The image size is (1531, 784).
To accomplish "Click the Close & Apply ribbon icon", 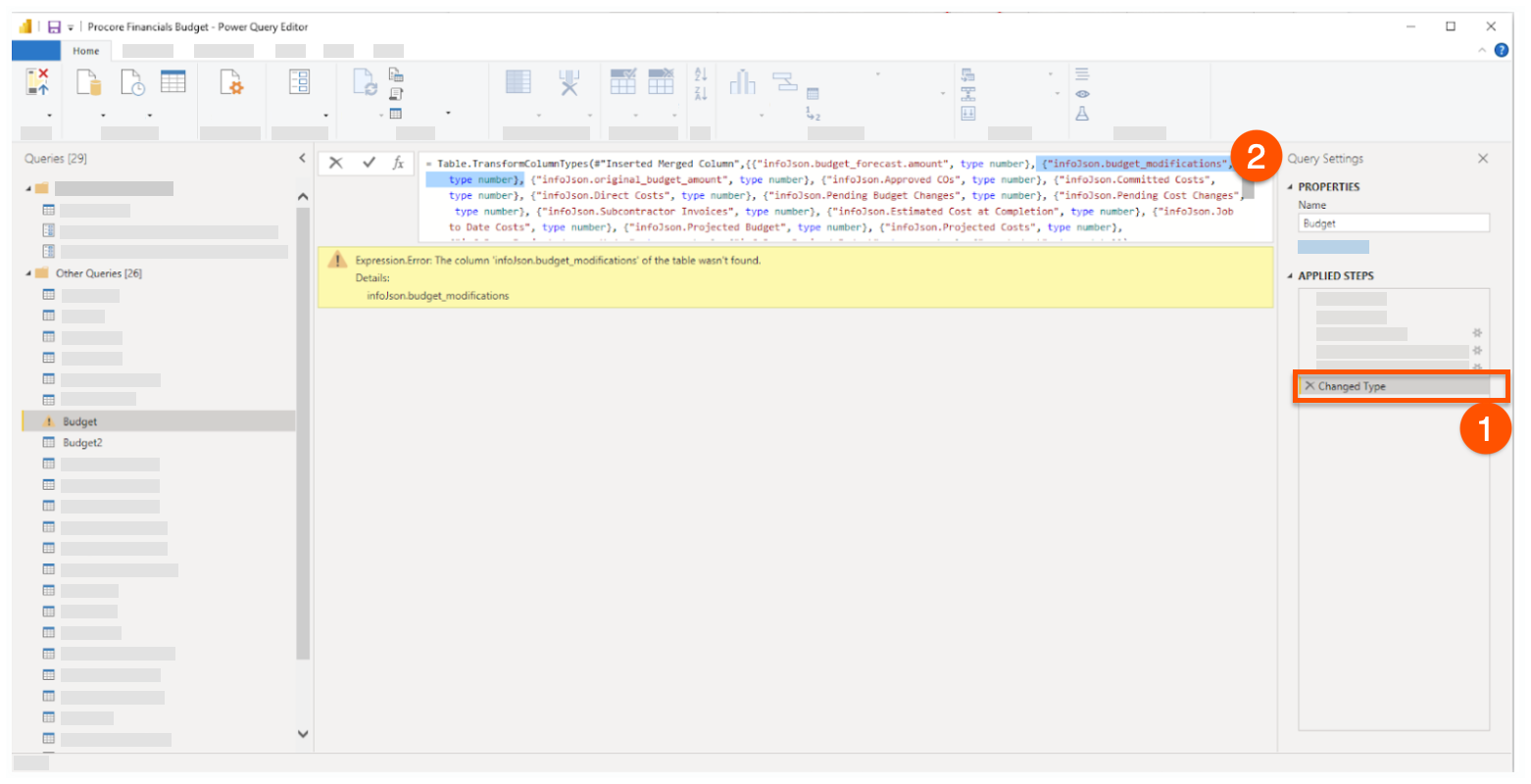I will click(37, 82).
